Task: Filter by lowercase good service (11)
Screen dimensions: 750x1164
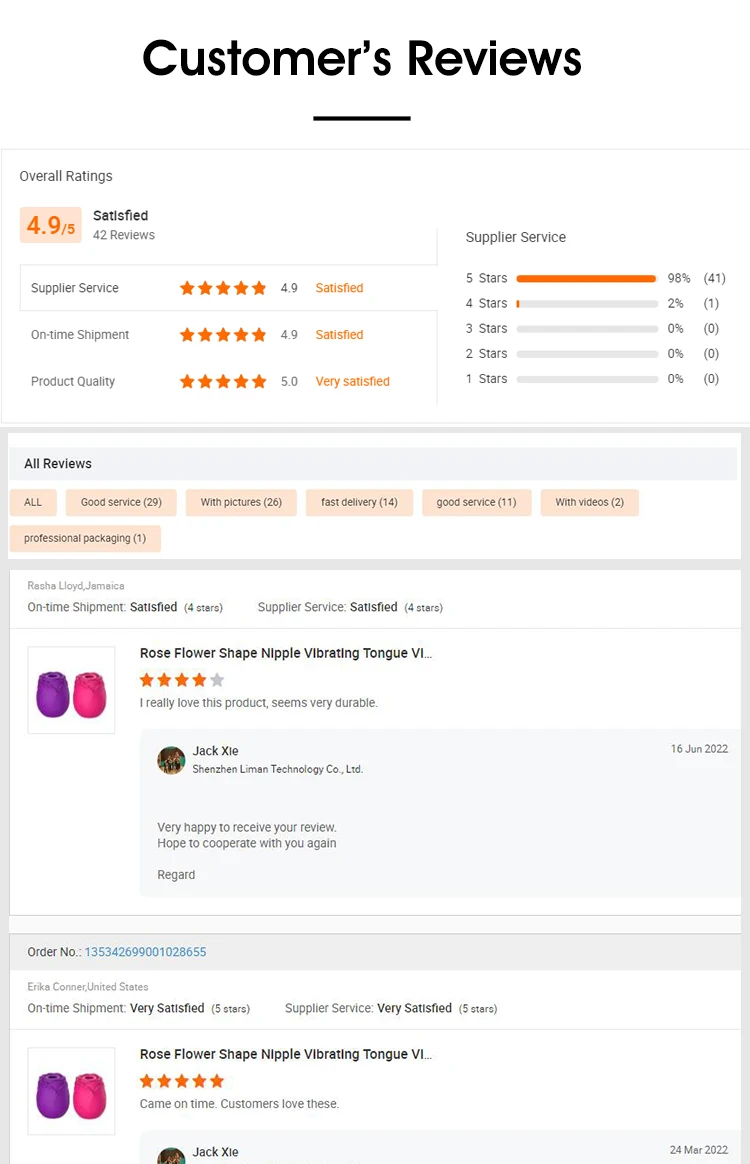Action: click(x=476, y=502)
